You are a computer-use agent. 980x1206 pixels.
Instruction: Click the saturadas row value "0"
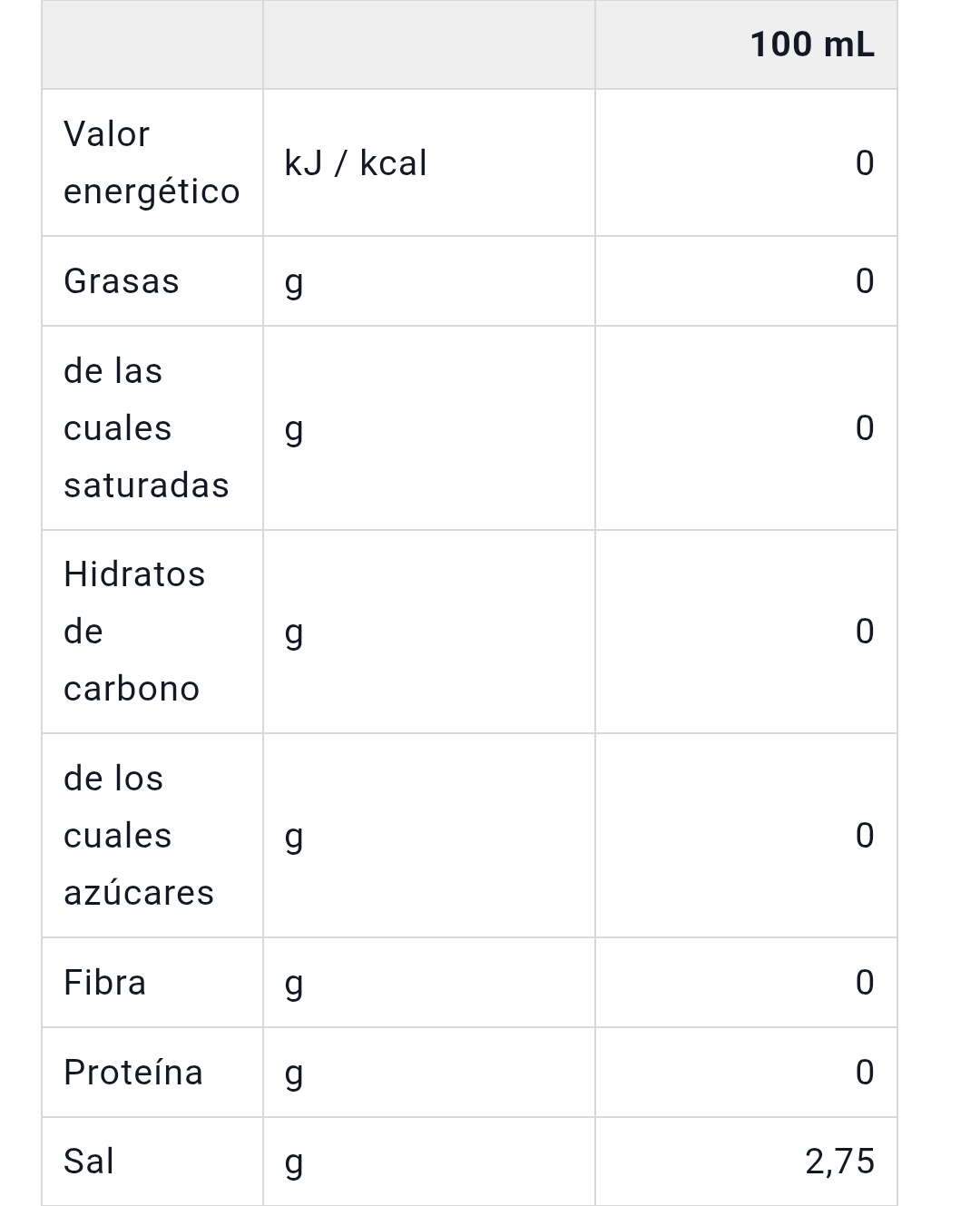pyautogui.click(x=864, y=428)
